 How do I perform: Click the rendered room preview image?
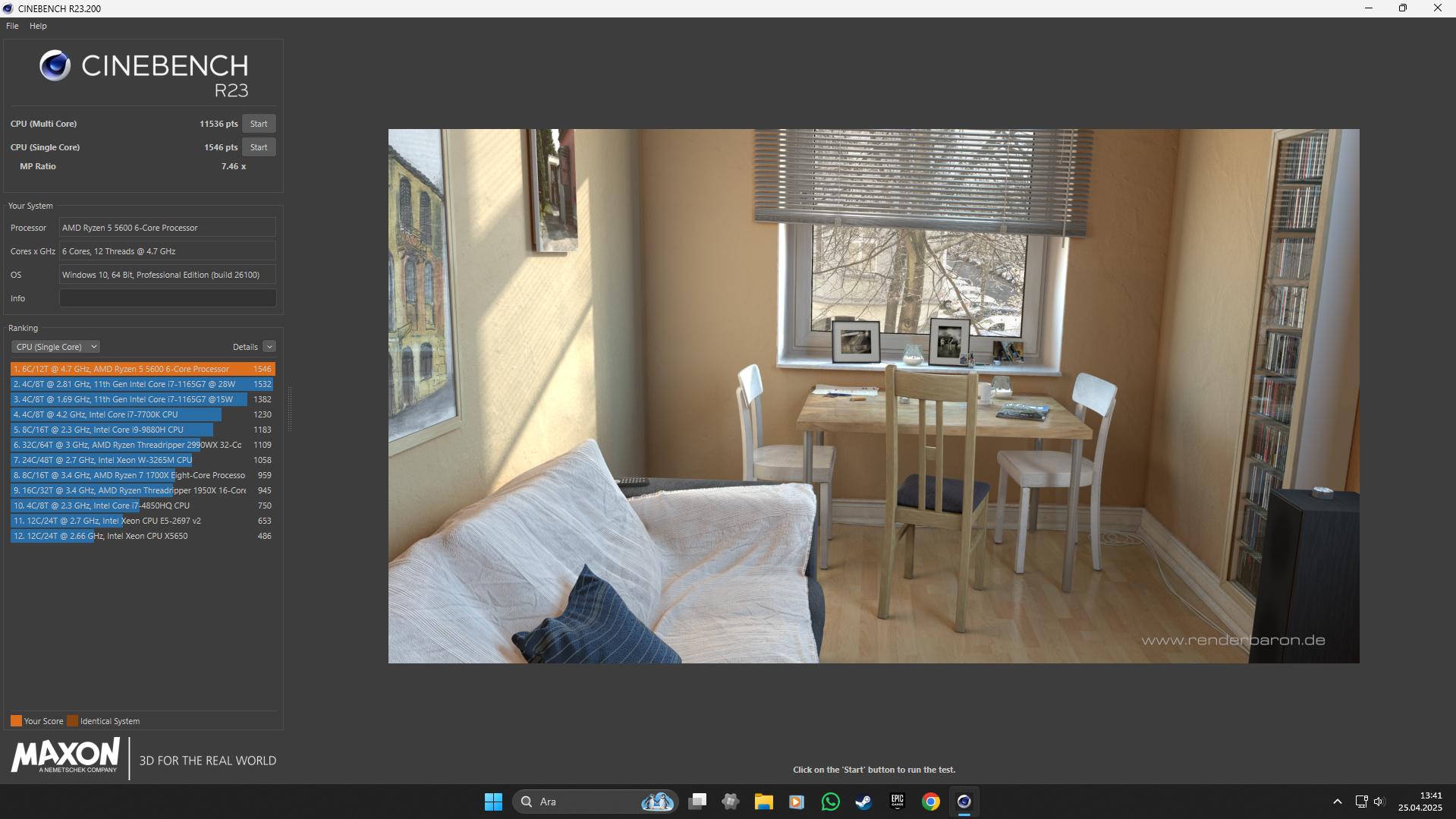pos(873,395)
